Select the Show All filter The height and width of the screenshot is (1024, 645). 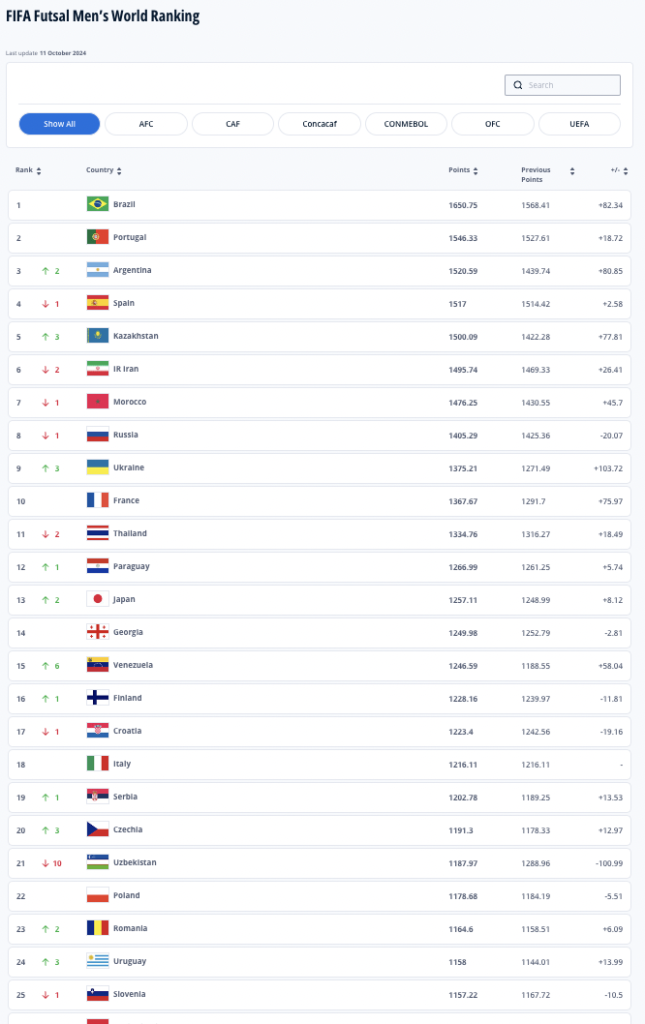(59, 123)
